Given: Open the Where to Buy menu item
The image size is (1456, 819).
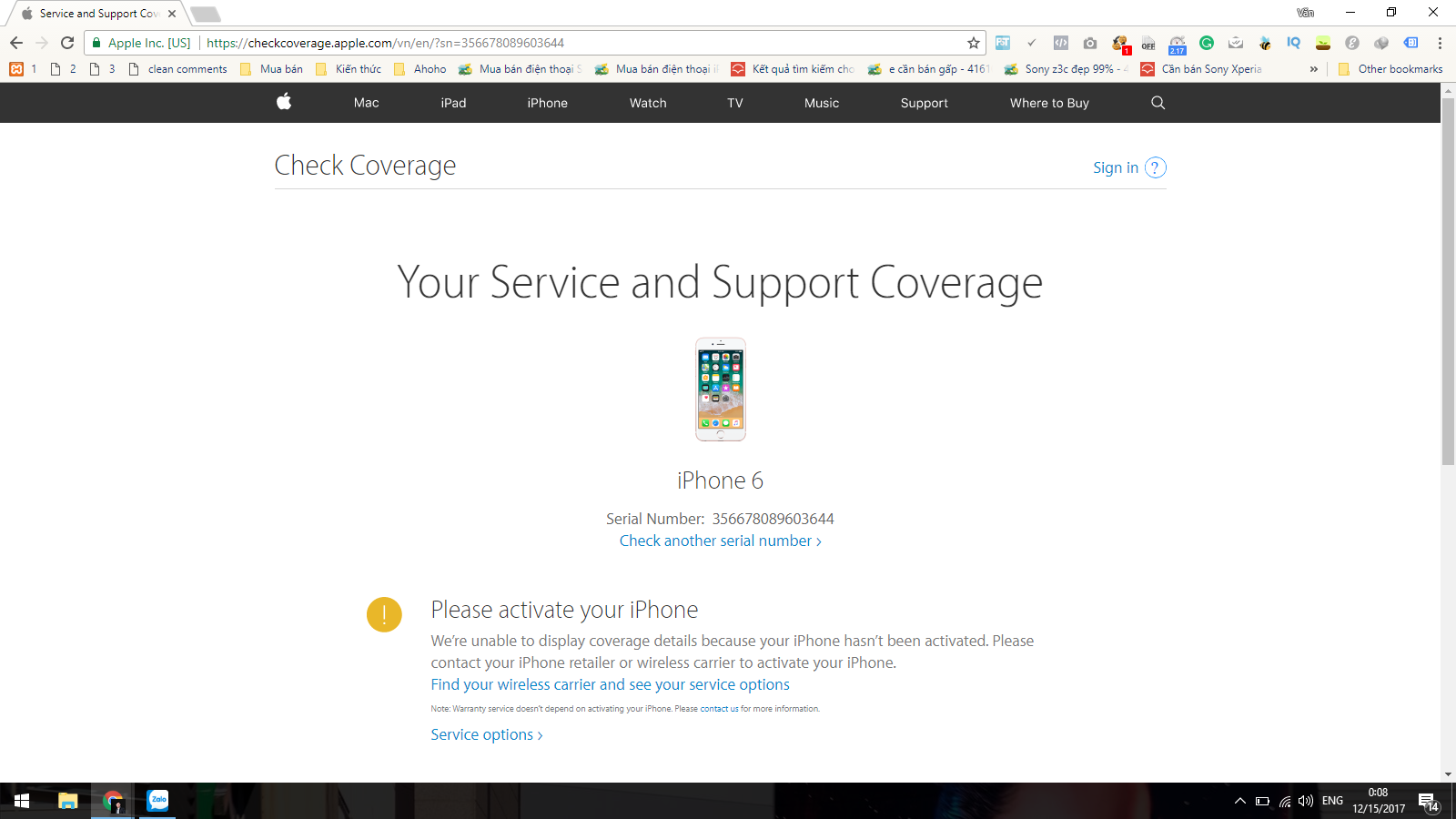Looking at the screenshot, I should [1049, 103].
